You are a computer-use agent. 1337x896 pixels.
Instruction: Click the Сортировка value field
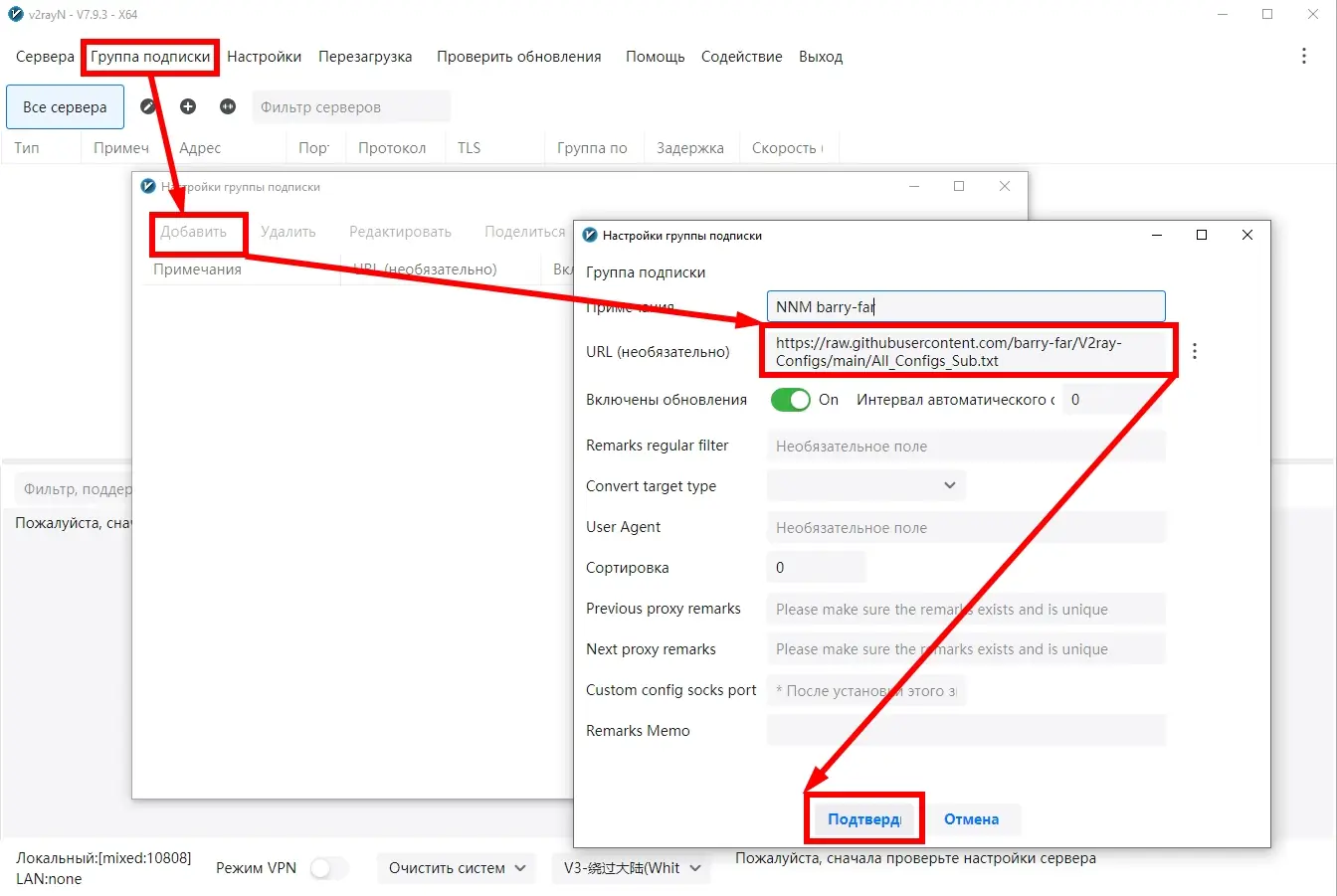(817, 568)
